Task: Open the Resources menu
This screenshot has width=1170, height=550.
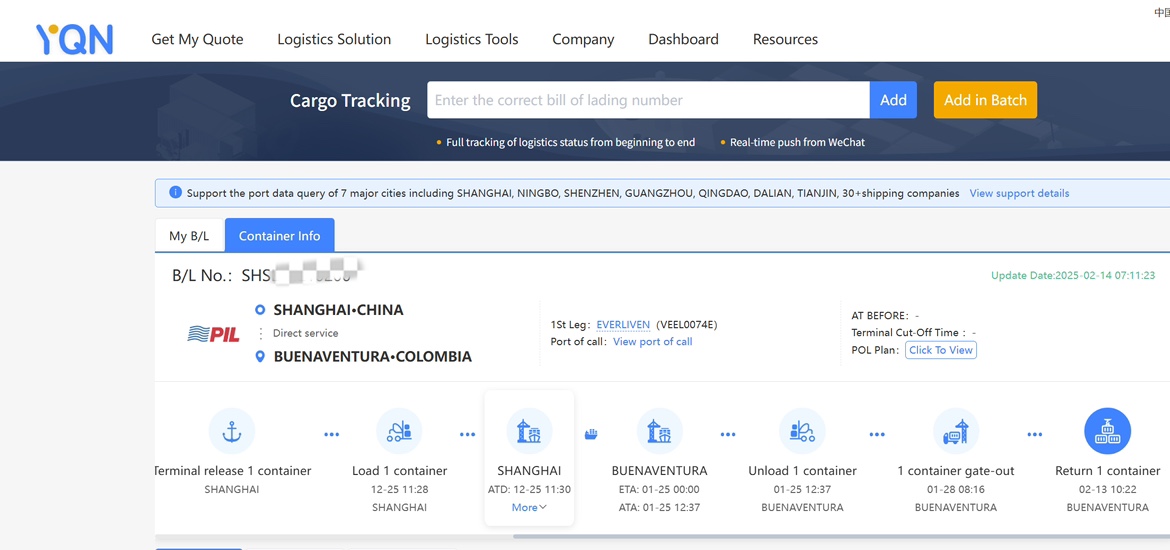Action: point(785,40)
